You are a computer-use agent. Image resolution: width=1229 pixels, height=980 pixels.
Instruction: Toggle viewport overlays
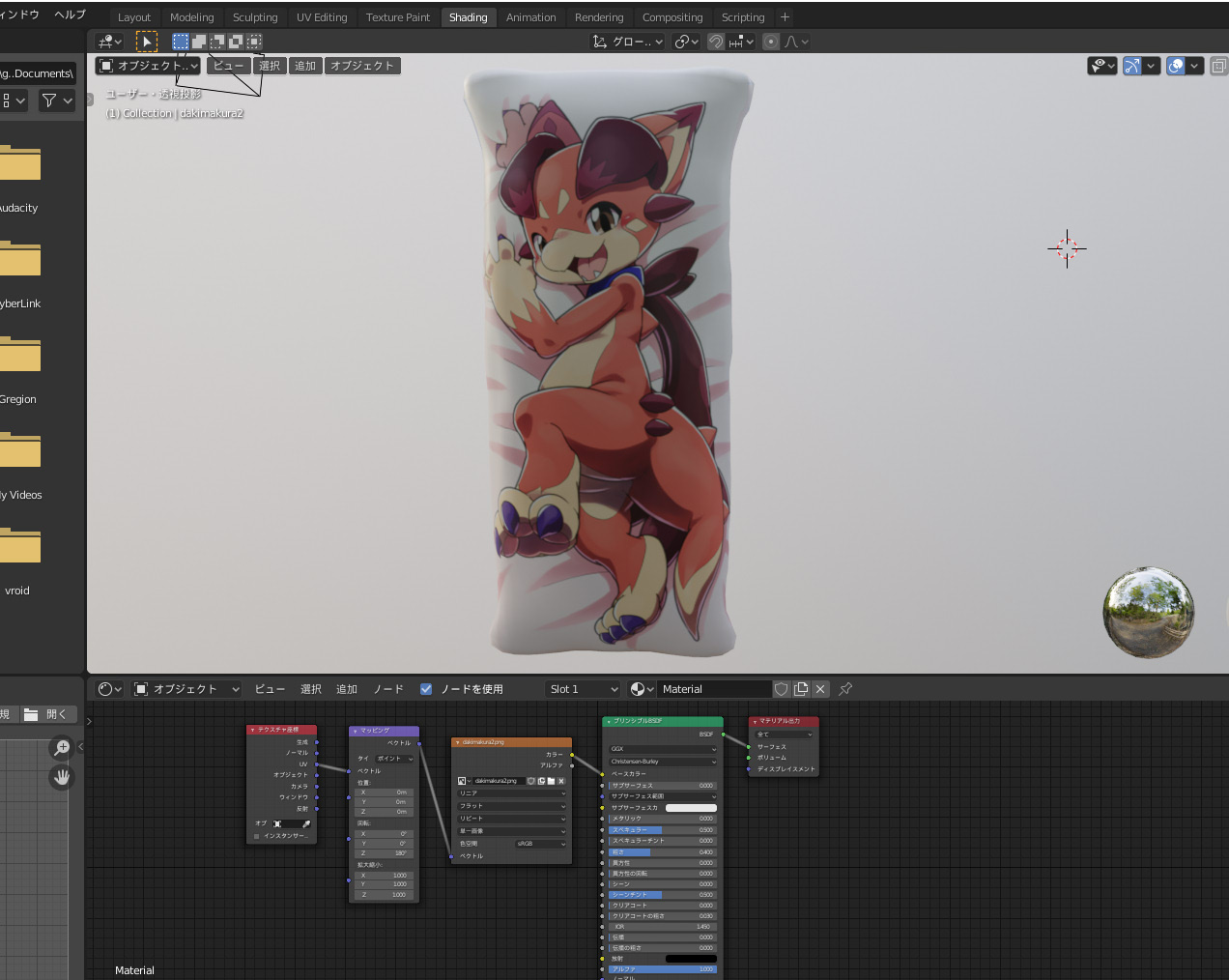[x=1176, y=66]
